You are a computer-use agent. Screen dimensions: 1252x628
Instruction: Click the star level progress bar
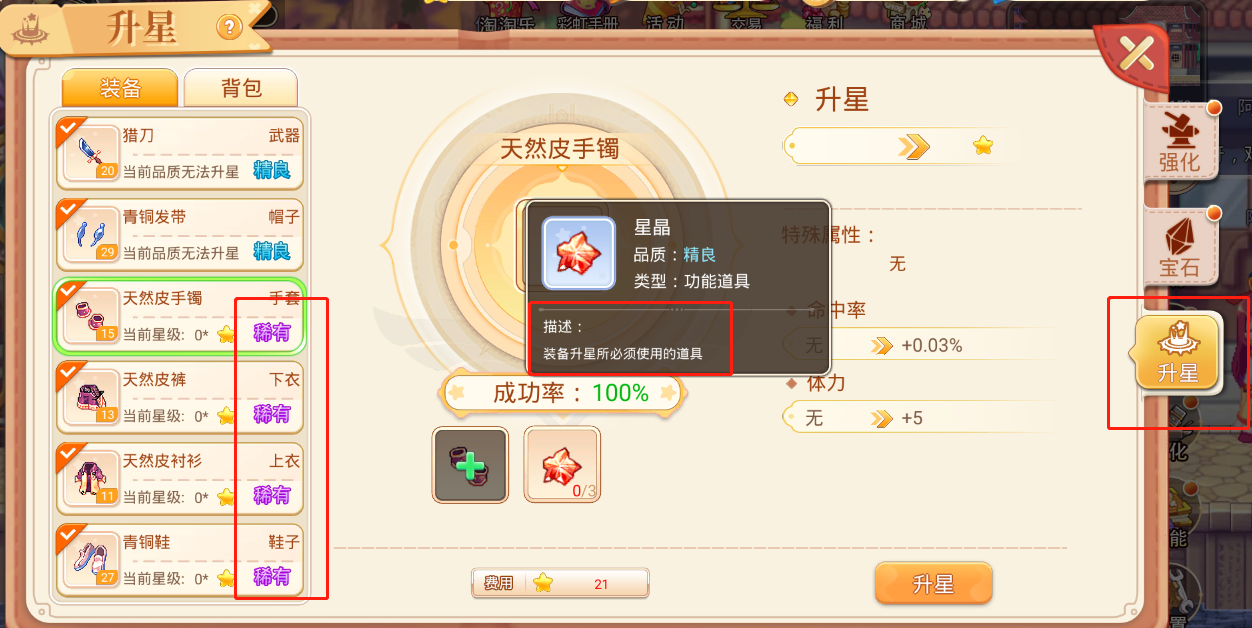pos(900,146)
